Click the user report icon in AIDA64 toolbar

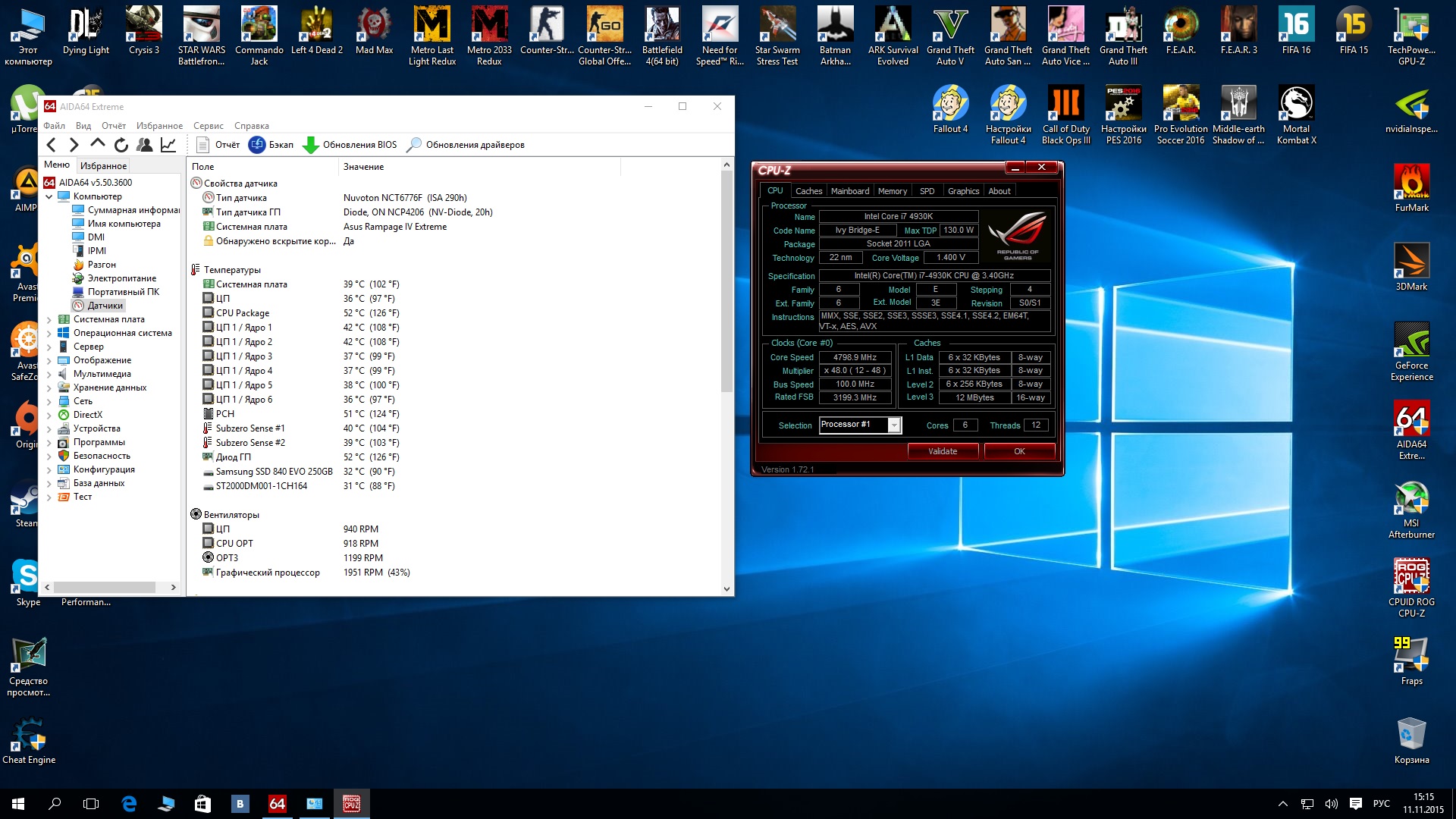144,145
